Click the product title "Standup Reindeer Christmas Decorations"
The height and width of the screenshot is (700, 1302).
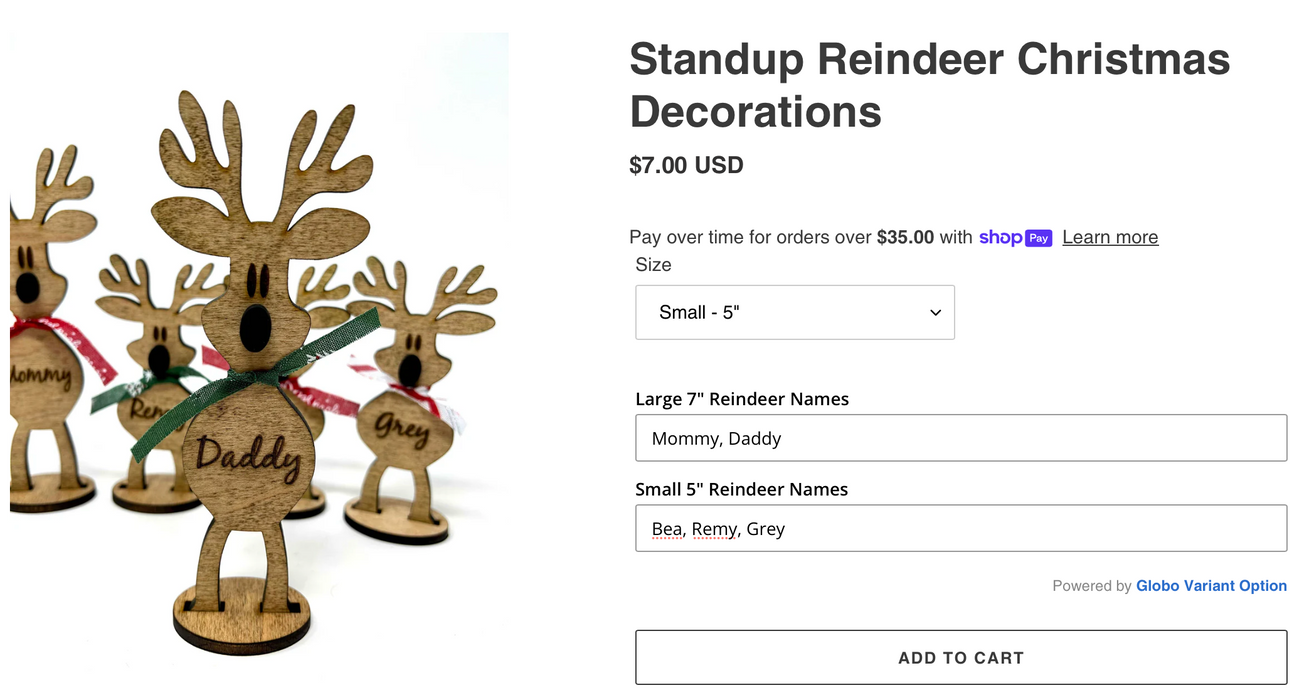pyautogui.click(x=929, y=86)
